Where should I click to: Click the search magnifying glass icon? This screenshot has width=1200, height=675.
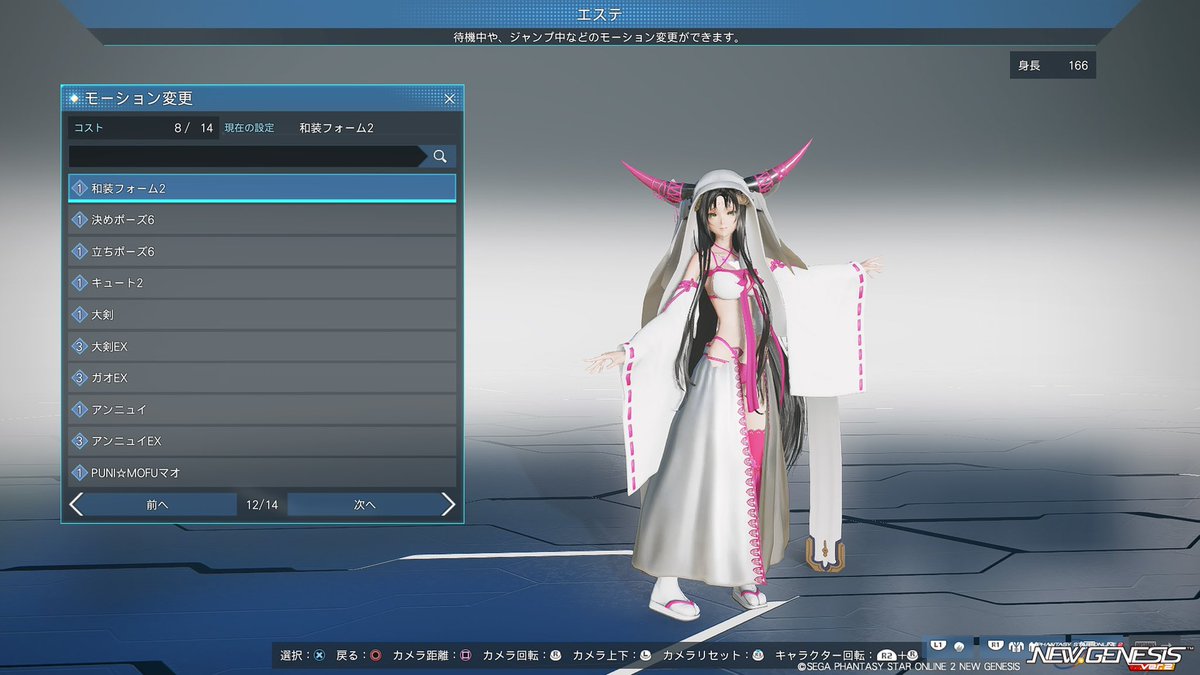point(439,156)
